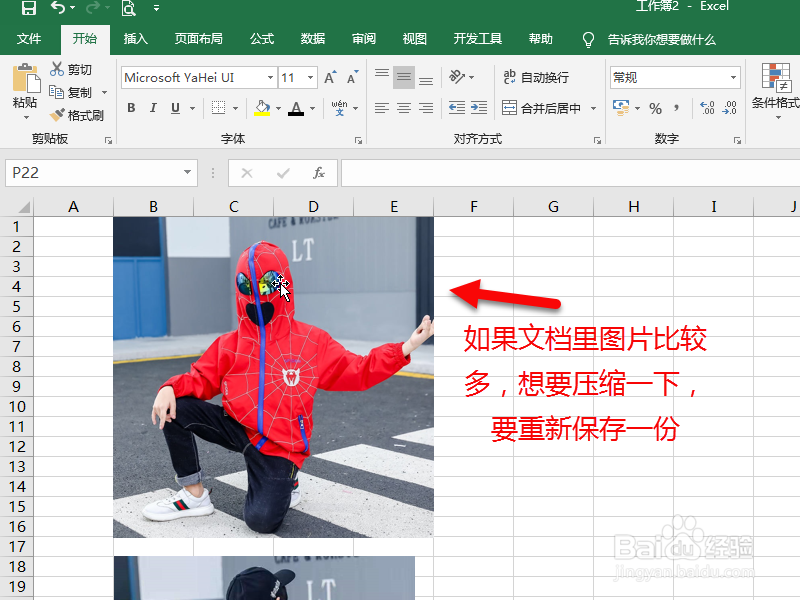The image size is (800, 600).
Task: Toggle 自动换行 wrap text
Action: click(x=536, y=77)
